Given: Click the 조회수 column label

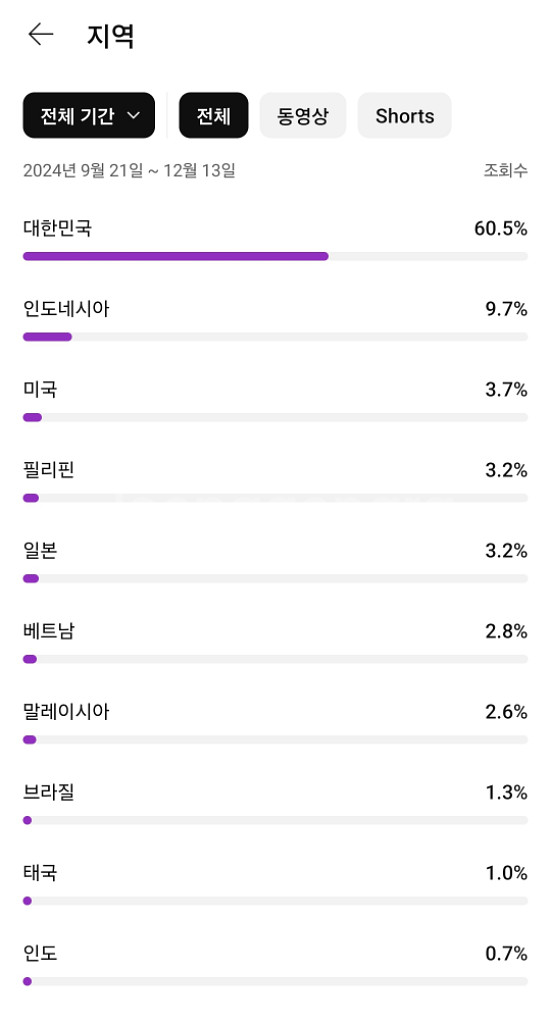Looking at the screenshot, I should [505, 170].
